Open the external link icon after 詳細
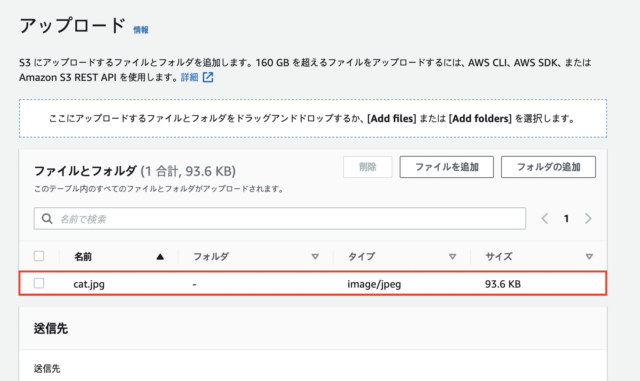This screenshot has height=381, width=640. 208,77
